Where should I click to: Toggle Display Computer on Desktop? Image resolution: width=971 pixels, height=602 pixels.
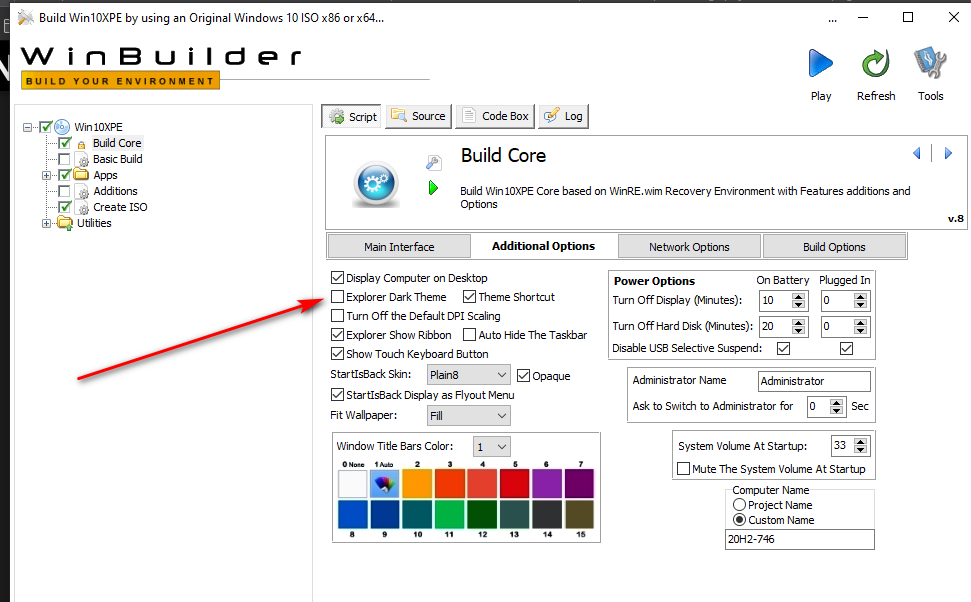pos(337,277)
